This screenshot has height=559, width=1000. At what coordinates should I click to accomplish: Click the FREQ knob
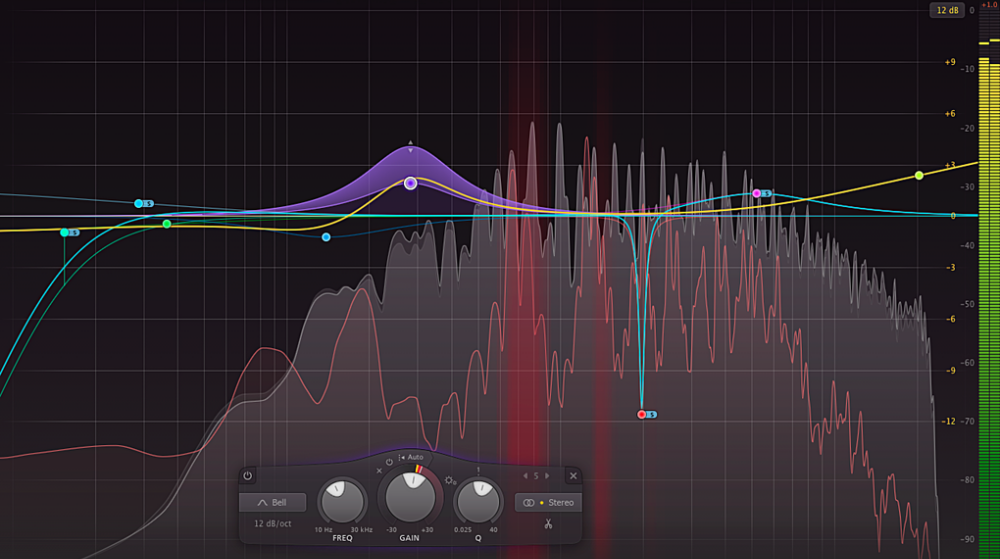point(342,500)
